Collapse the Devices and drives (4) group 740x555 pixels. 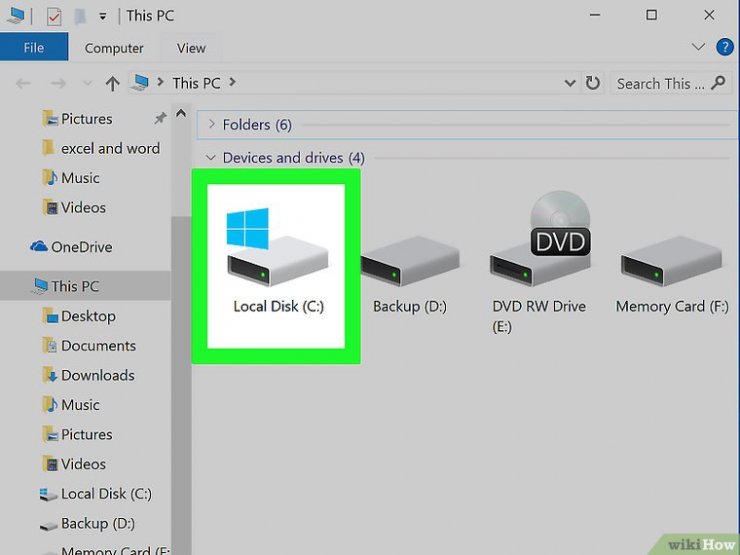point(210,157)
